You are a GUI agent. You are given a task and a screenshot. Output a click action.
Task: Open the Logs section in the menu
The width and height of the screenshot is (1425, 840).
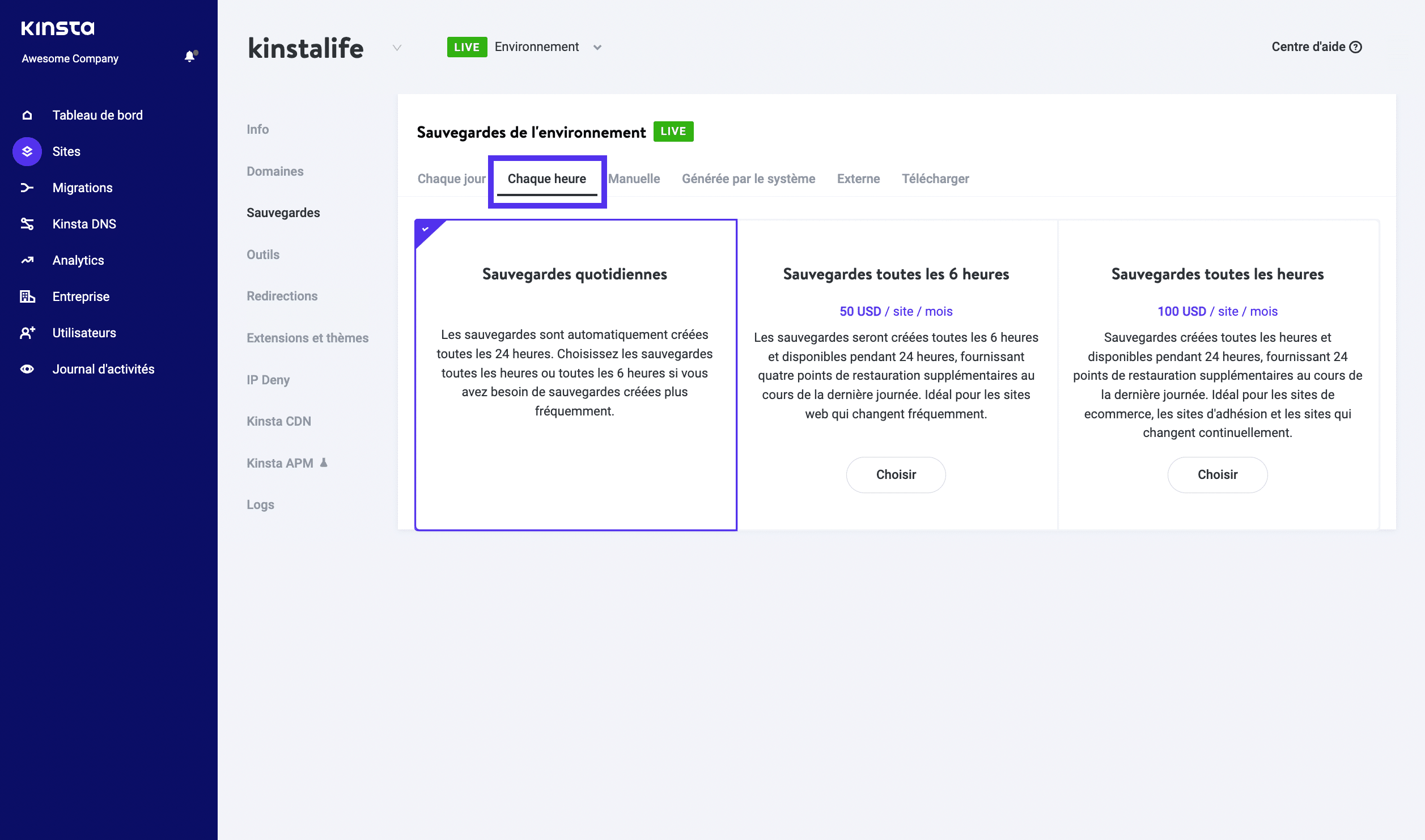point(260,504)
